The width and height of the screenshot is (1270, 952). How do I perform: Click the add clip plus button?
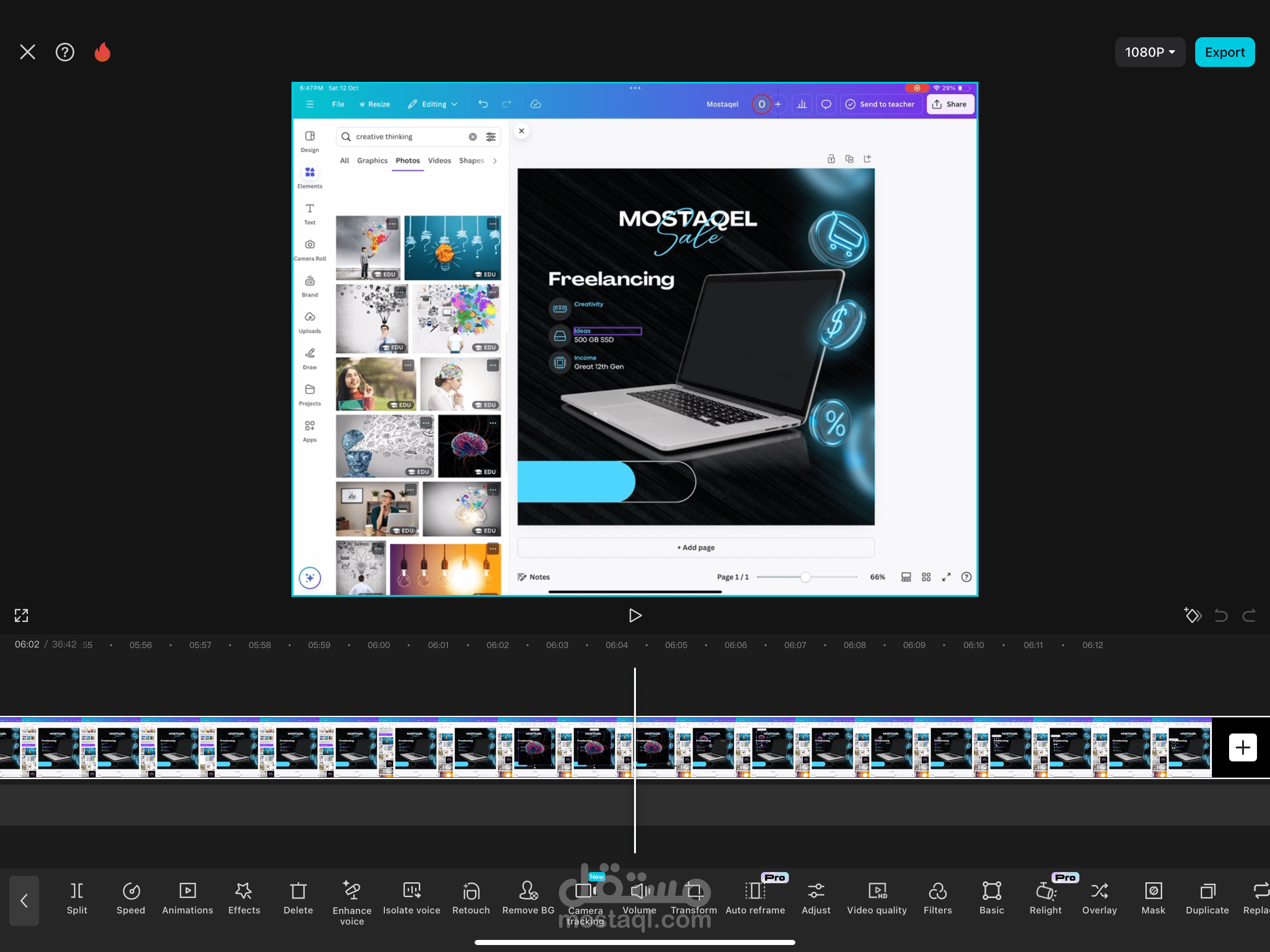(x=1243, y=747)
